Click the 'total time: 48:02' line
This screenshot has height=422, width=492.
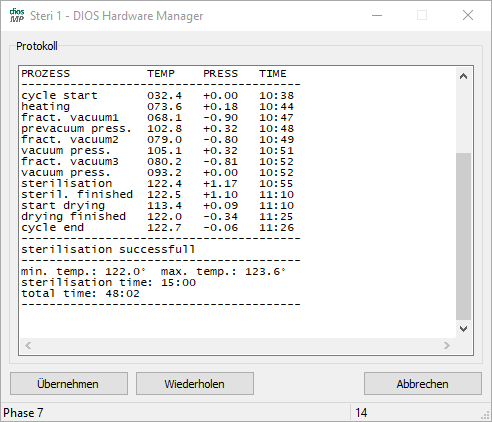80,294
